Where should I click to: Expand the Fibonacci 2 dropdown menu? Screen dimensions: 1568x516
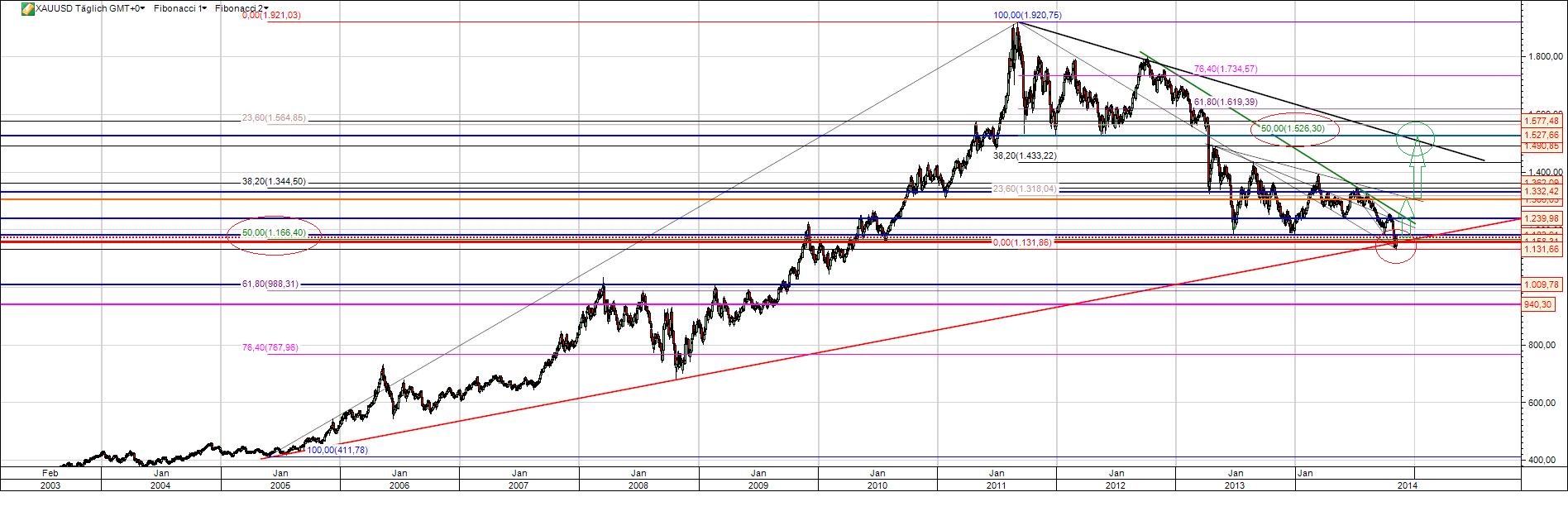[x=240, y=8]
